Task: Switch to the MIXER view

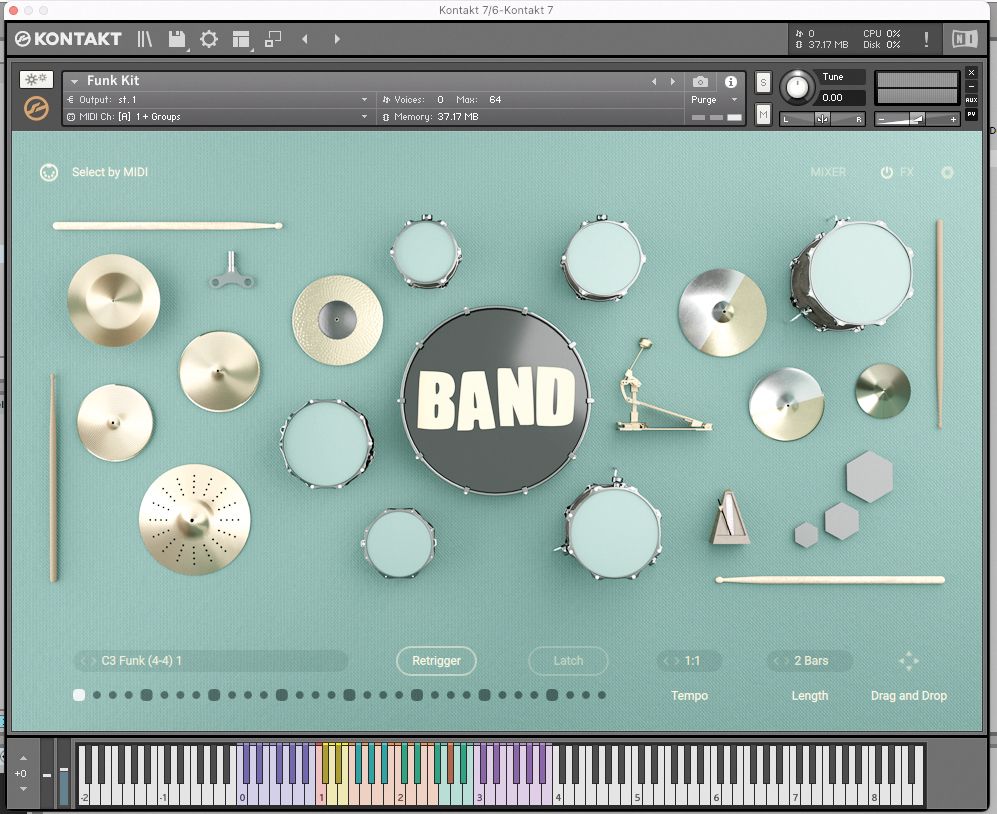Action: (x=828, y=172)
